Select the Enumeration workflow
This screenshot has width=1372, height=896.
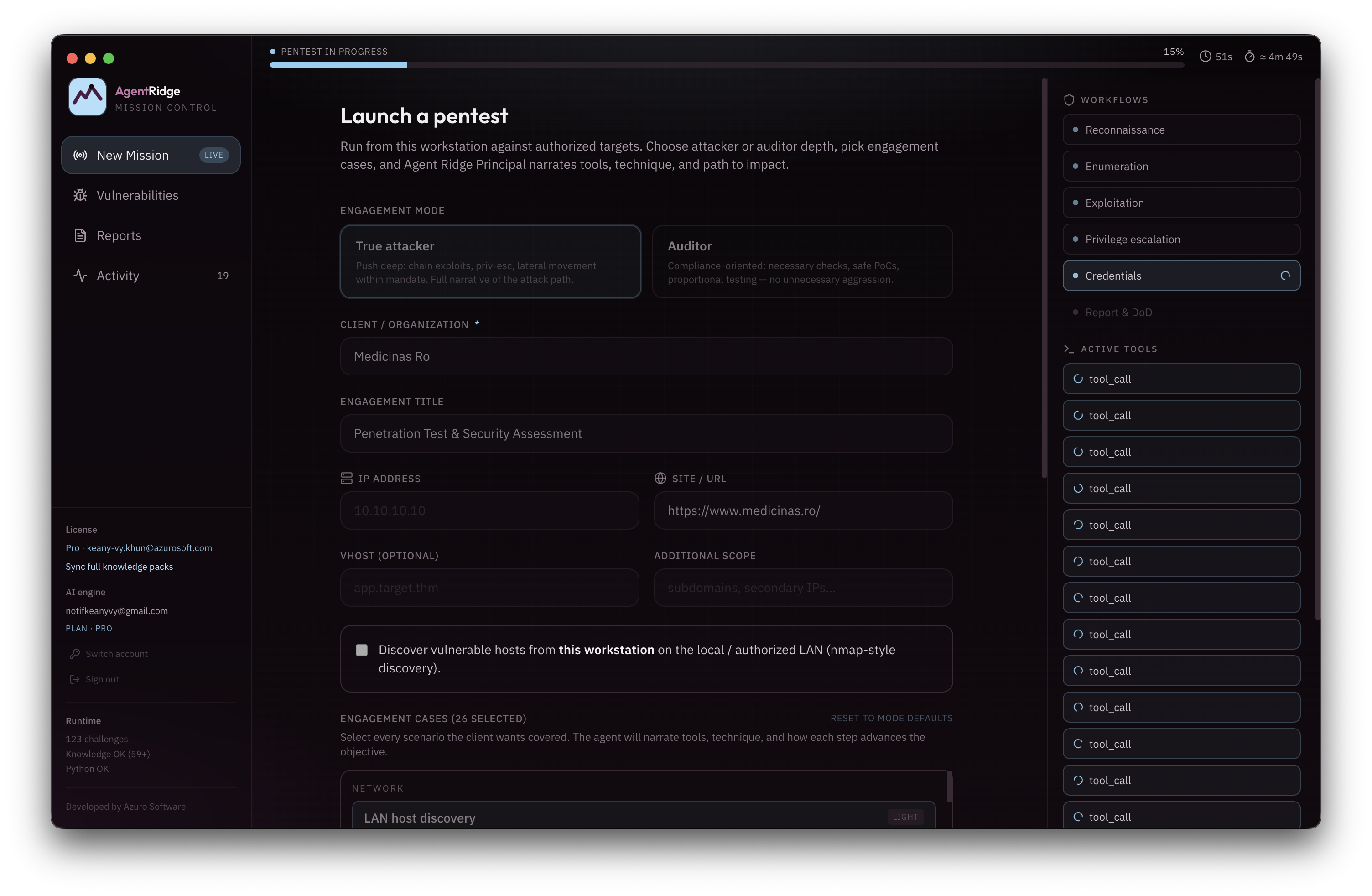1181,166
